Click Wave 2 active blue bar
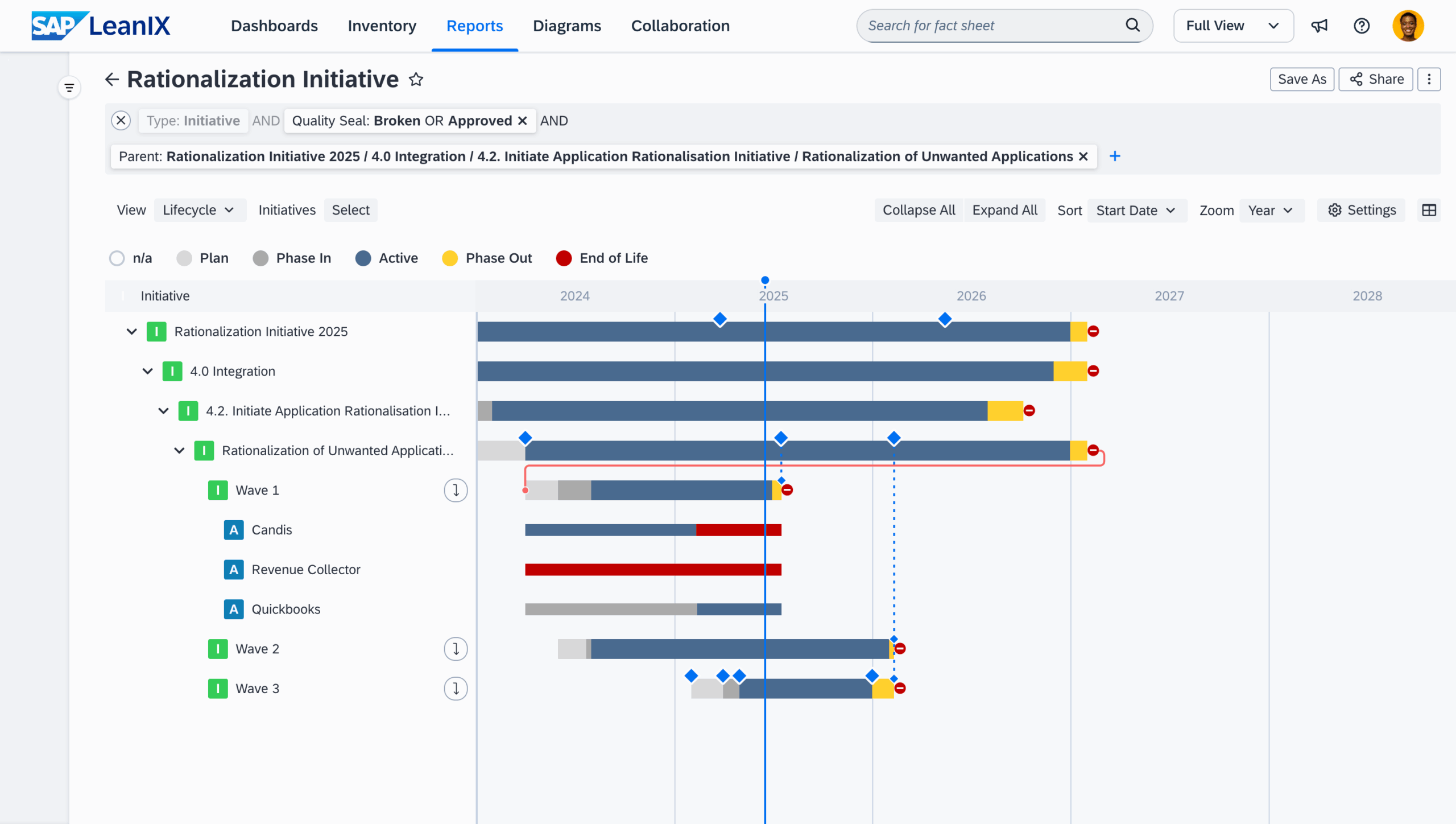The width and height of the screenshot is (1456, 824). [739, 649]
